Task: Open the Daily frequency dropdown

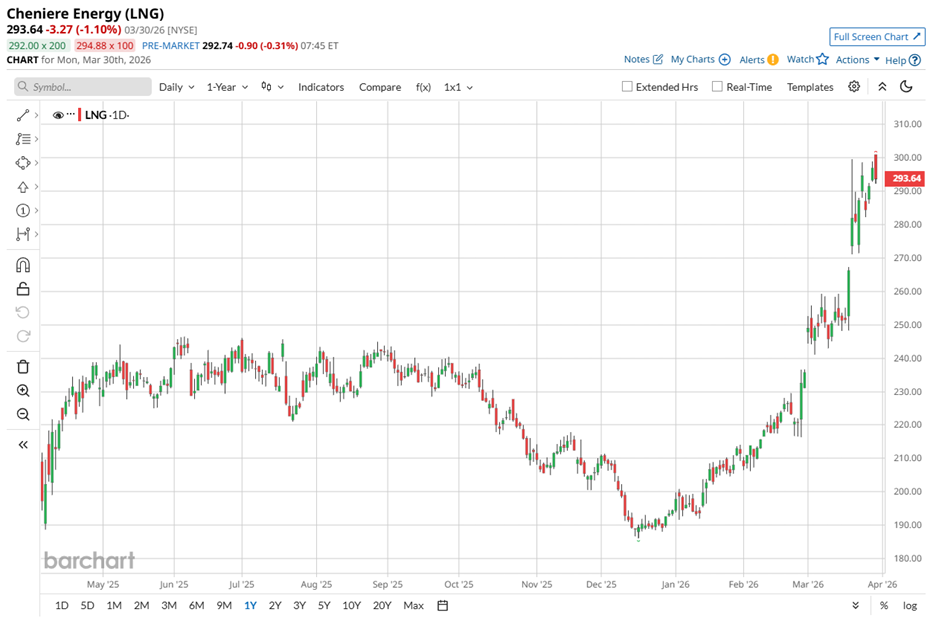Action: click(176, 87)
